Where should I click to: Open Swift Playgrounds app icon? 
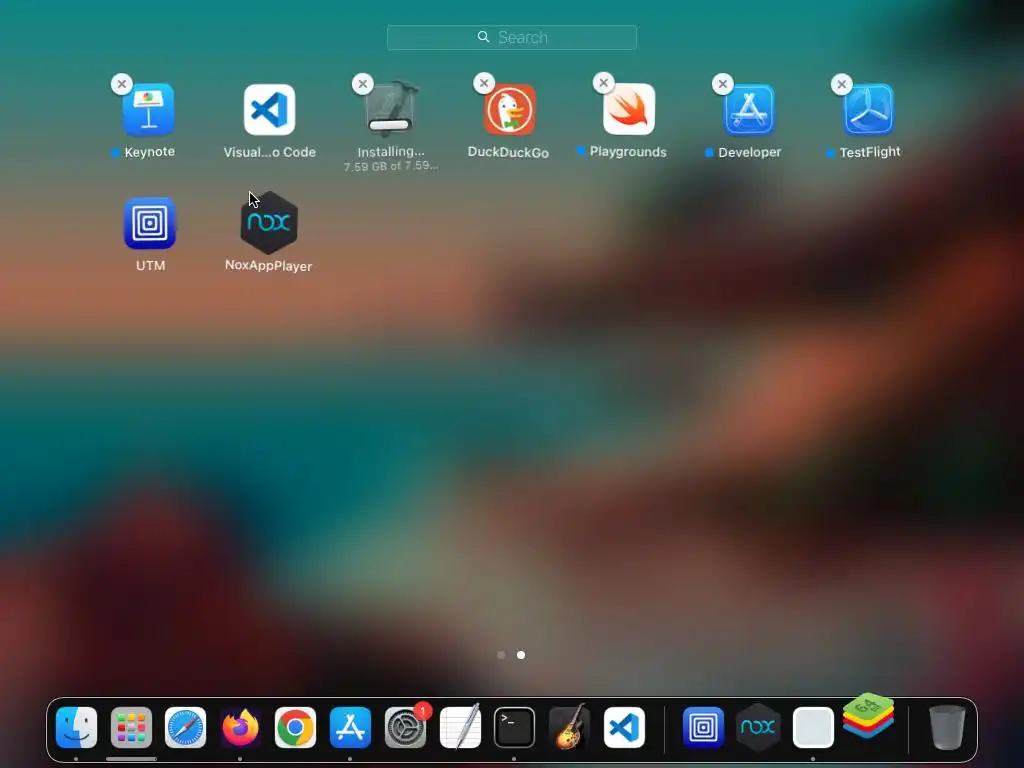(629, 109)
